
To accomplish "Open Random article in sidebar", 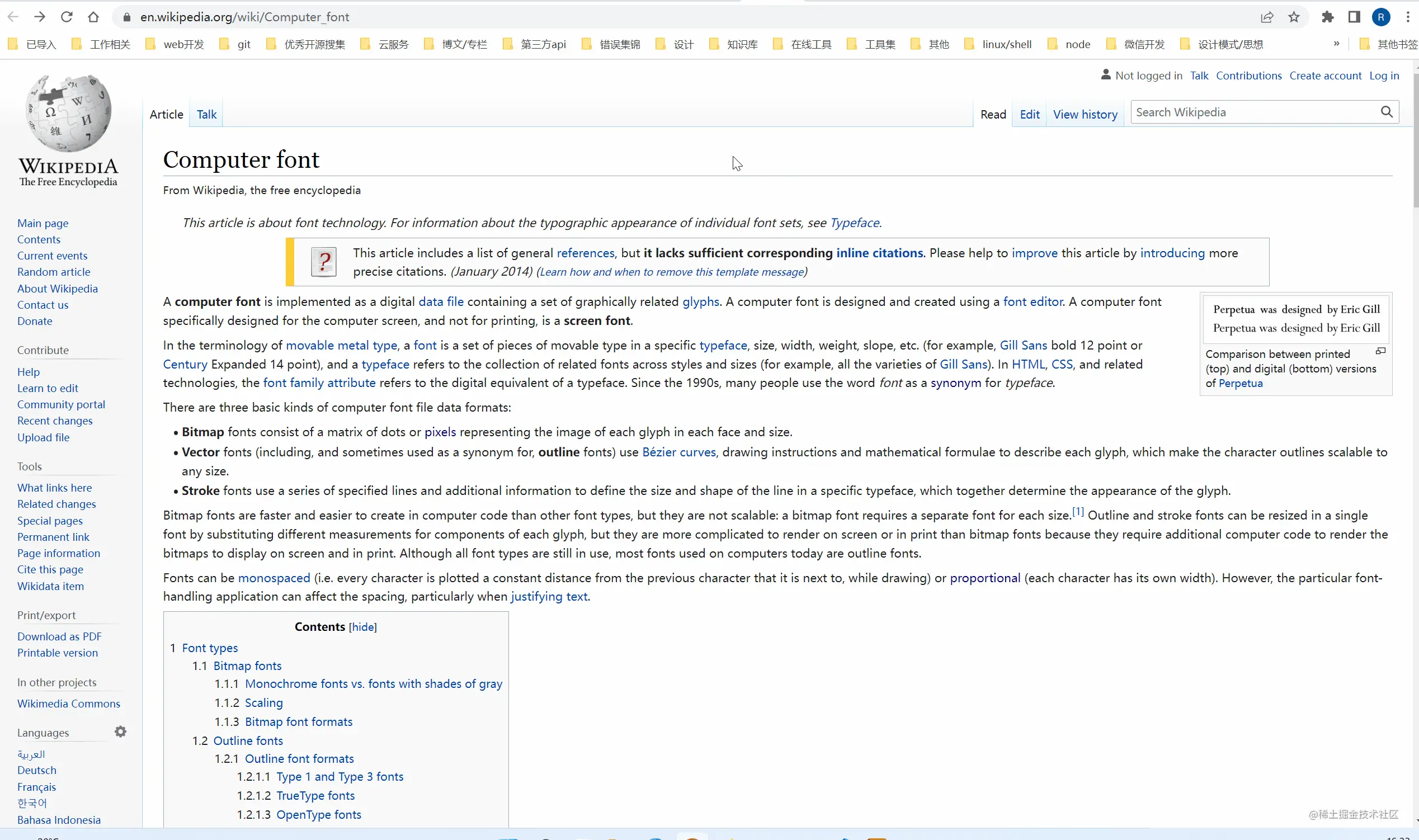I will pyautogui.click(x=54, y=272).
